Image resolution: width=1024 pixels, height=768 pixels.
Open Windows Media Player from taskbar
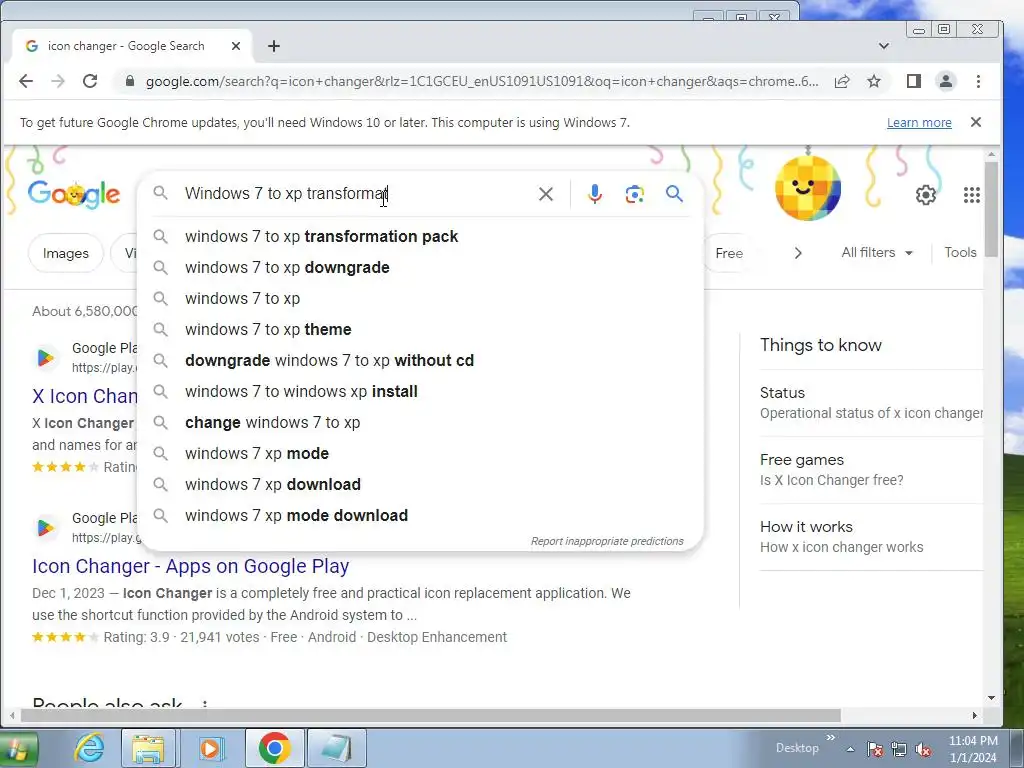[210, 748]
